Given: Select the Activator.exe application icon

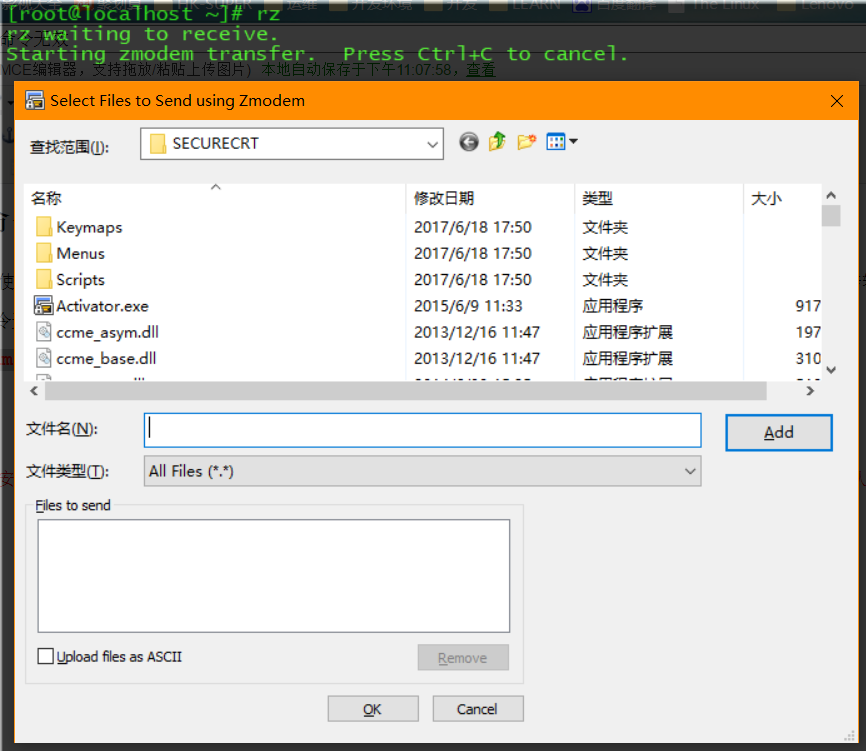Looking at the screenshot, I should [44, 305].
